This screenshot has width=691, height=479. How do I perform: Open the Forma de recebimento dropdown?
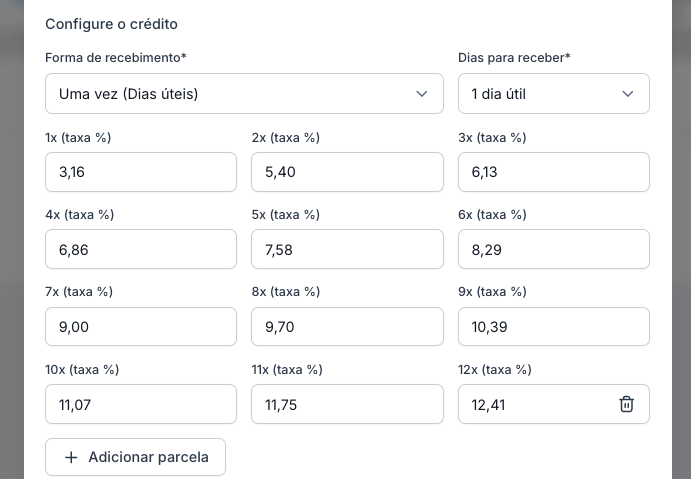pyautogui.click(x=244, y=94)
